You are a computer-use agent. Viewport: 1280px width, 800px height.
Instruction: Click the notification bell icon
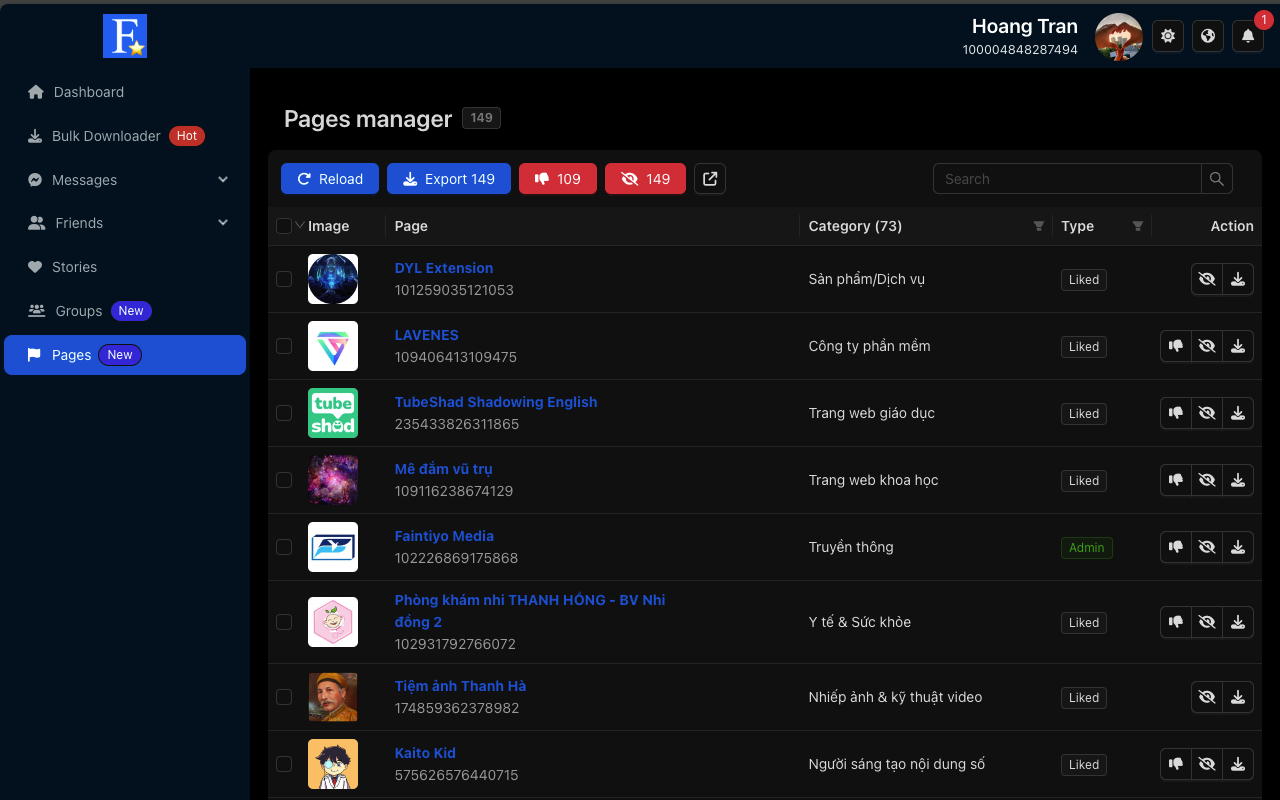click(x=1247, y=37)
